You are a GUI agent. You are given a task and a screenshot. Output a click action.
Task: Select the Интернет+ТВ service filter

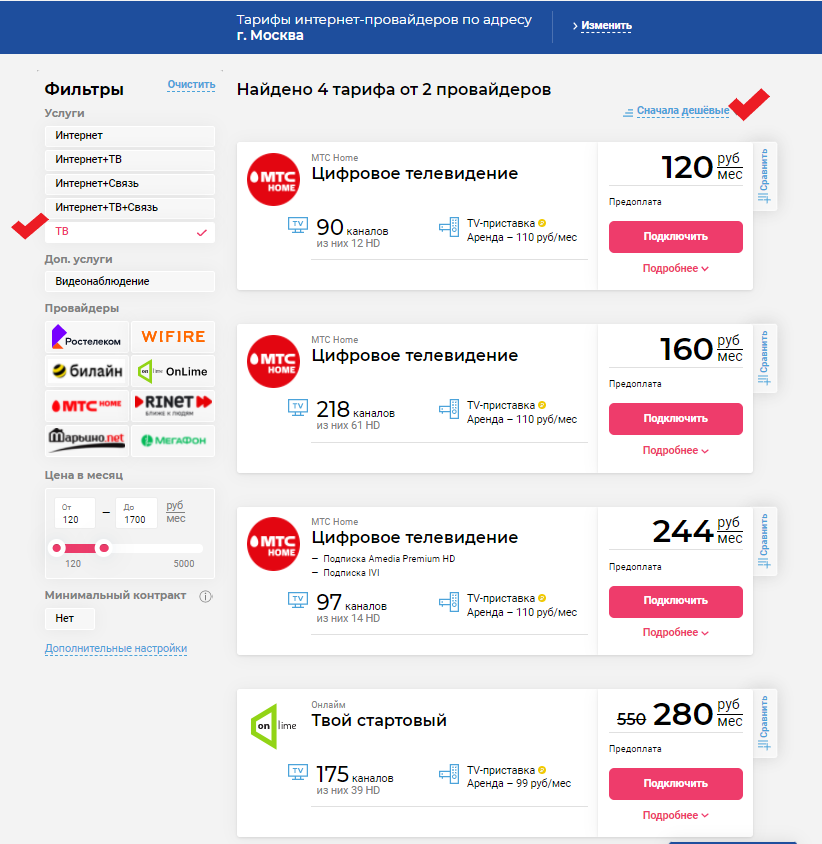[130, 160]
